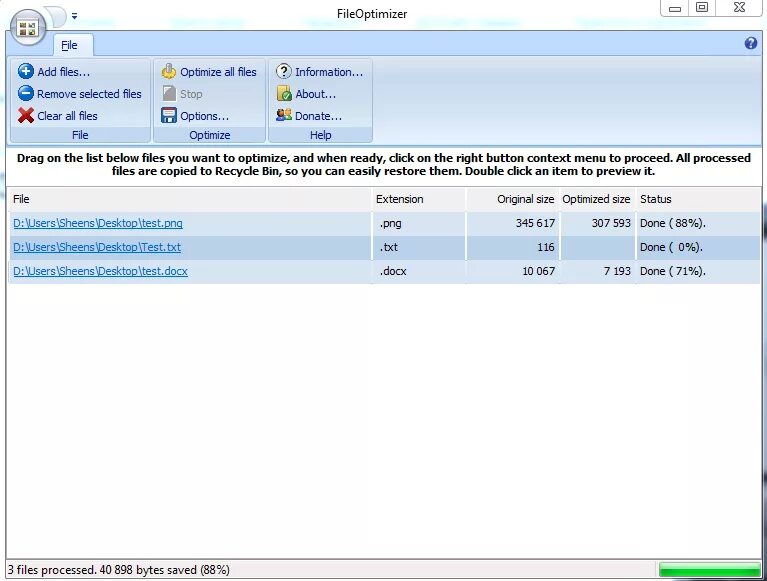This screenshot has height=581, width=767.
Task: Open the Information... label
Action: coord(329,72)
